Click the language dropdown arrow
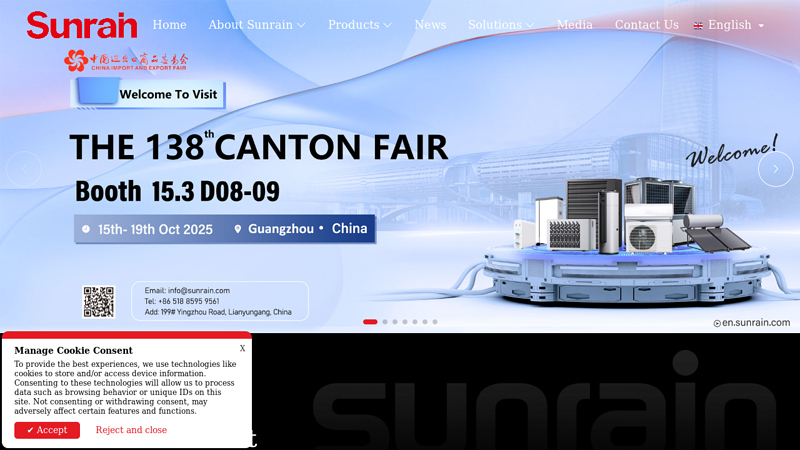The width and height of the screenshot is (800, 450). [x=761, y=26]
